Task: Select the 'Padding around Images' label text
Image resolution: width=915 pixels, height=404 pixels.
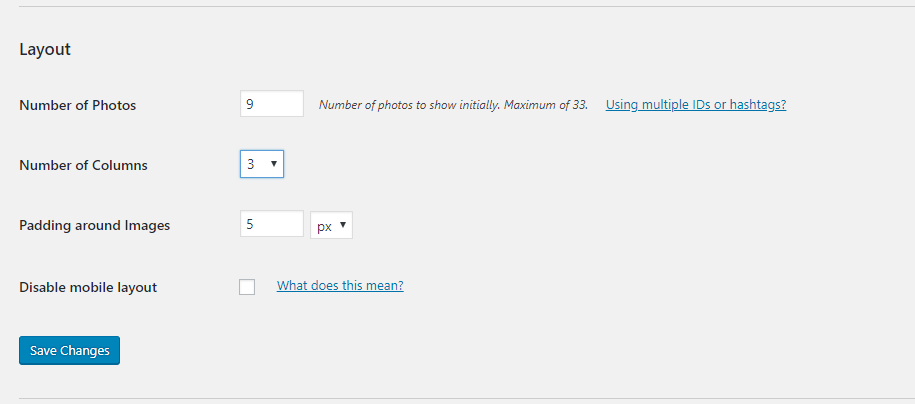Action: click(95, 225)
